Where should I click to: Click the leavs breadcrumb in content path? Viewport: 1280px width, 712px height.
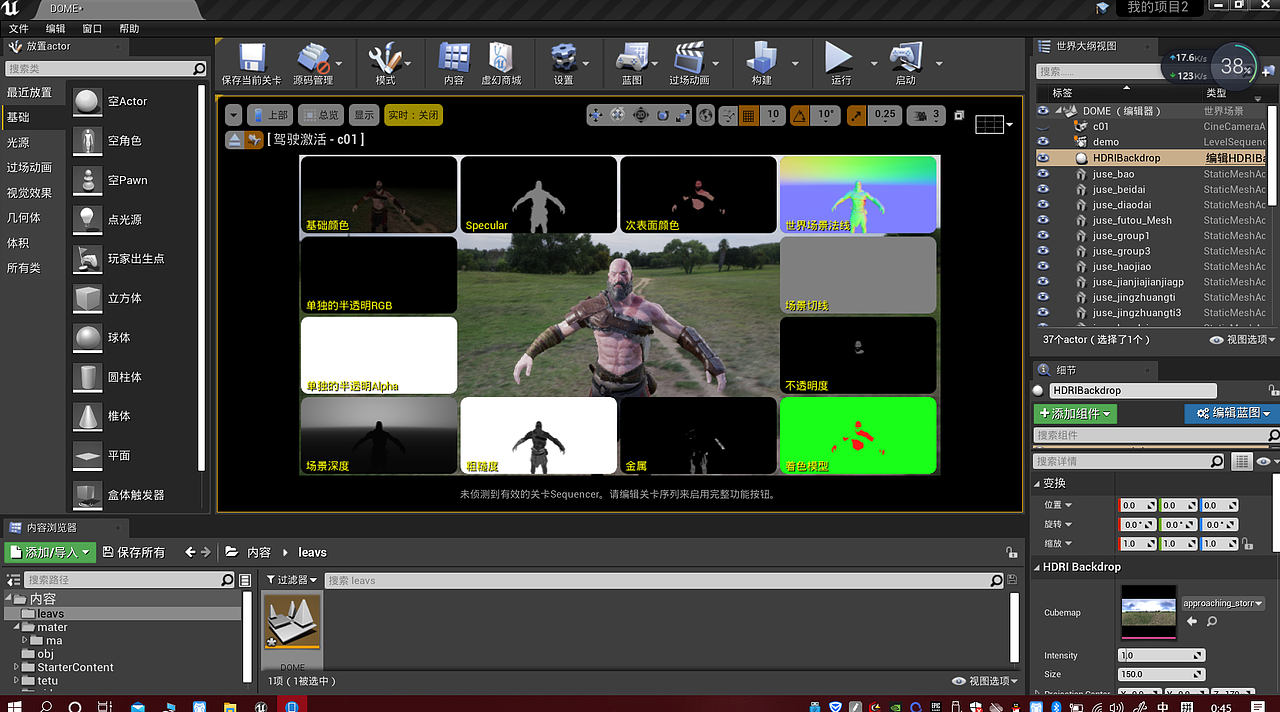[312, 552]
